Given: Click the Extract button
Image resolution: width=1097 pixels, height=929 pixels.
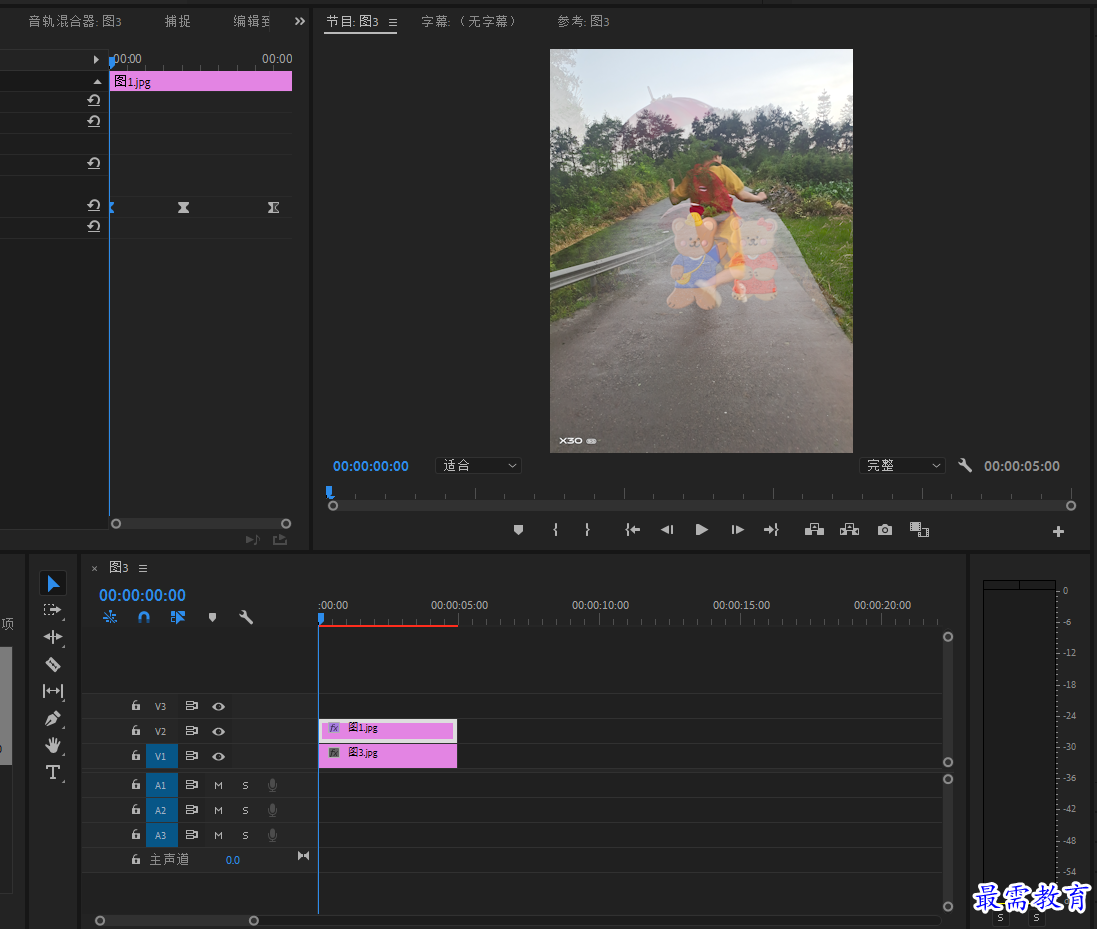Looking at the screenshot, I should 849,530.
